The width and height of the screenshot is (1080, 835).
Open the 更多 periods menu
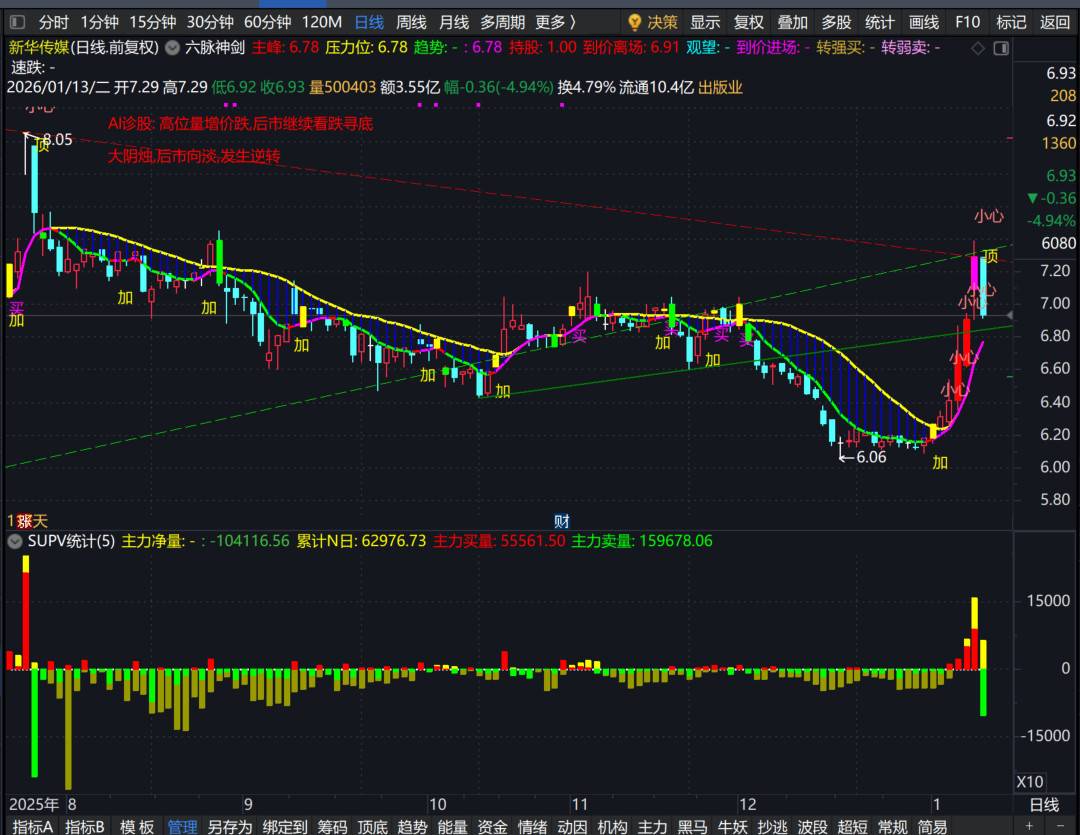coord(555,23)
